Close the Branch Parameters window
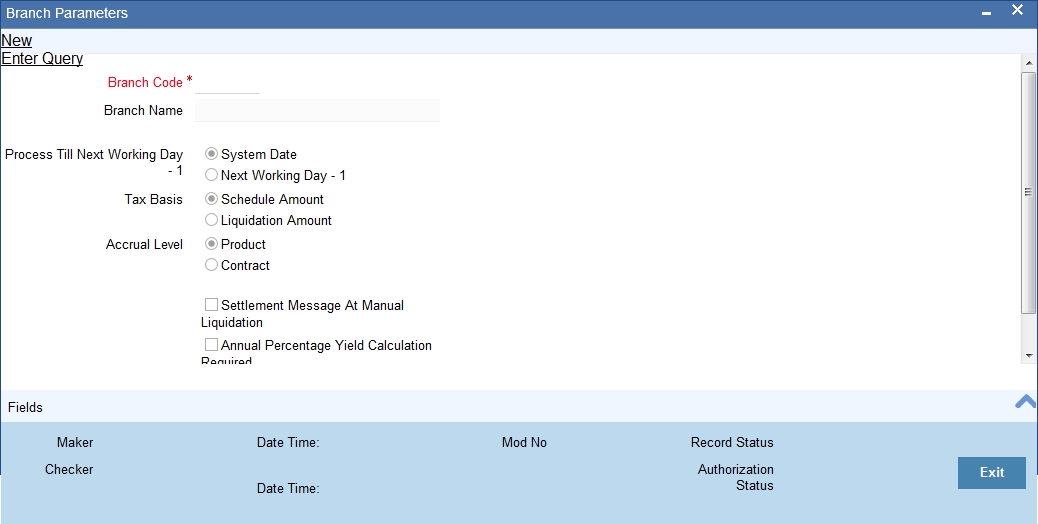The height and width of the screenshot is (524, 1038). [1017, 10]
